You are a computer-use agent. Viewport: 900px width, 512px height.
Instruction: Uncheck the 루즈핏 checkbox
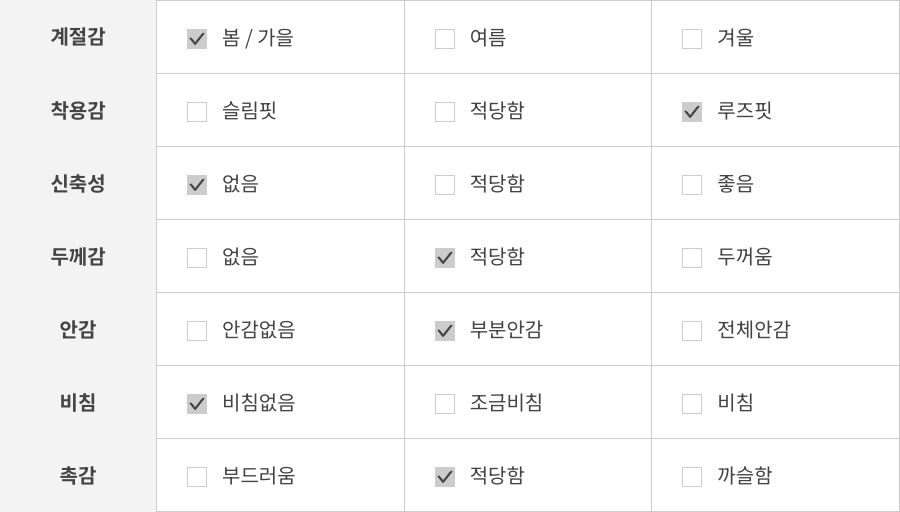coord(692,112)
